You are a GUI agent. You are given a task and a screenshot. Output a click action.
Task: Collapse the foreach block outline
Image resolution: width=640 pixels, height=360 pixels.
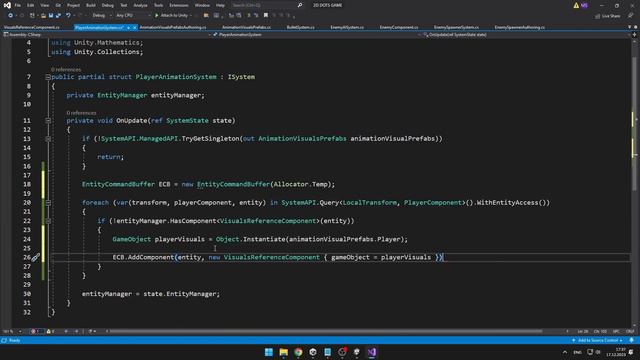48,202
